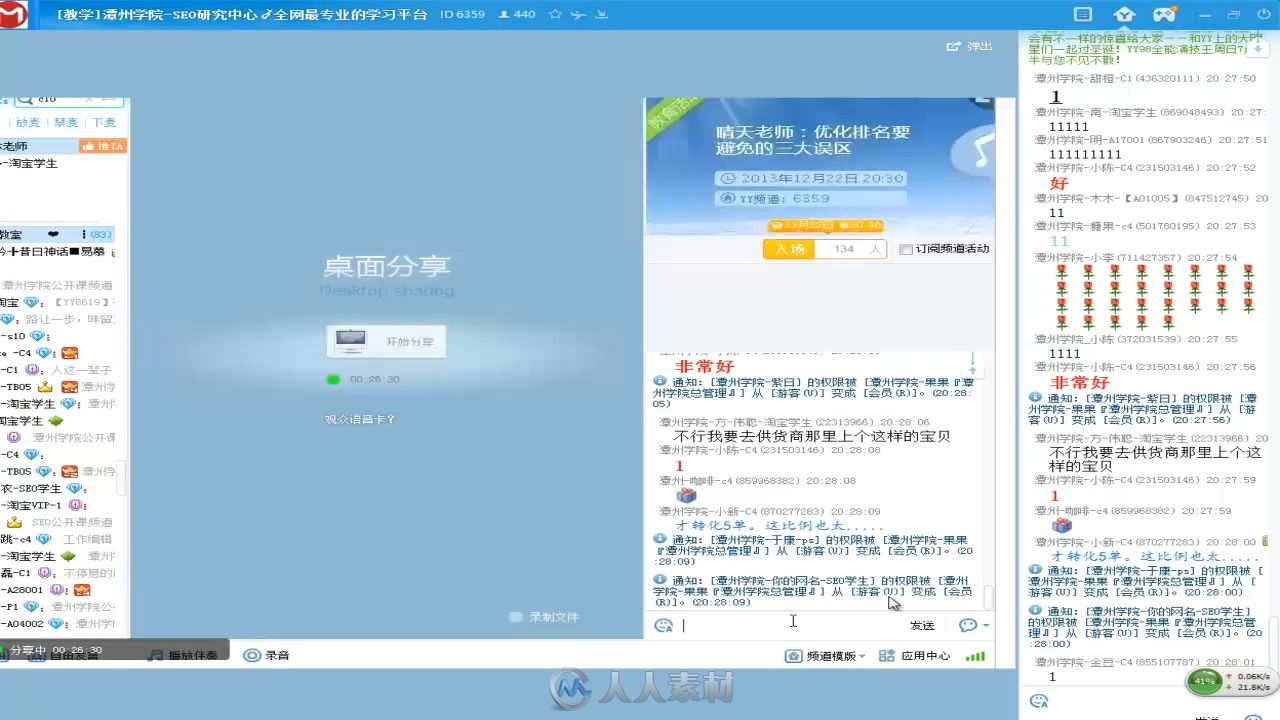Screen dimensions: 1280x720
Task: Click the gift box icon in center chat
Action: point(686,496)
